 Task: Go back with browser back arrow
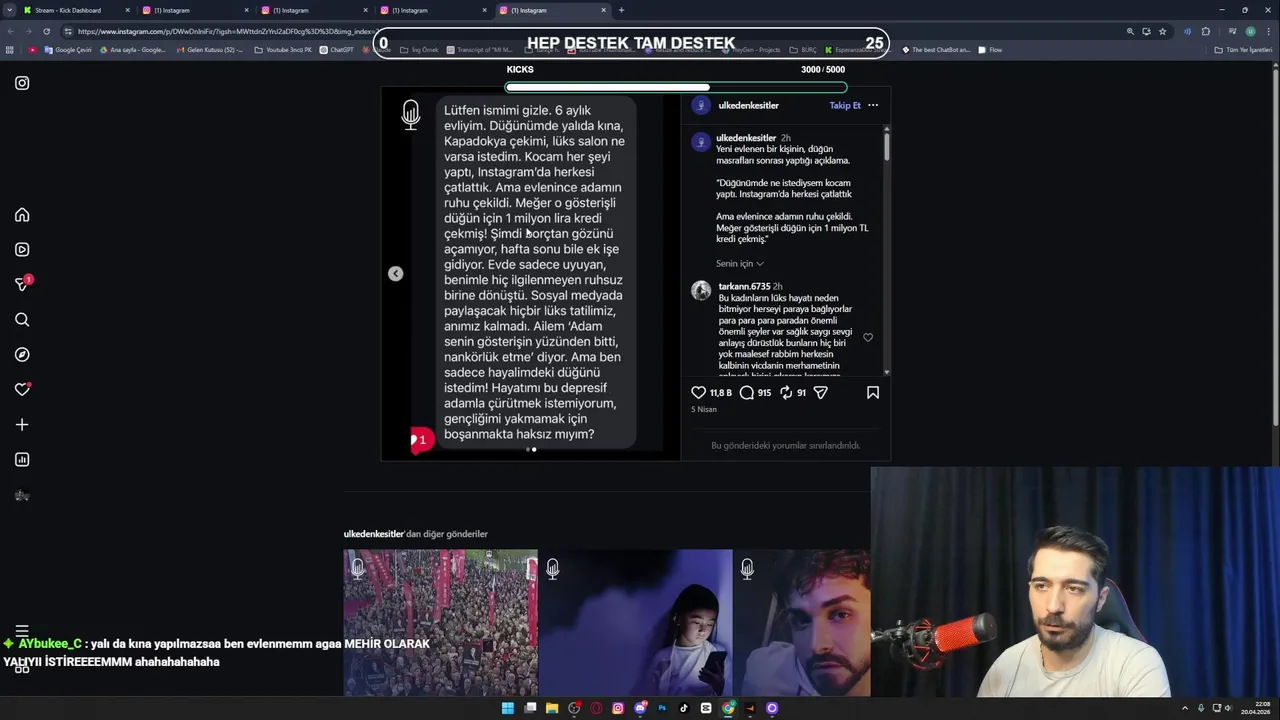pyautogui.click(x=10, y=31)
